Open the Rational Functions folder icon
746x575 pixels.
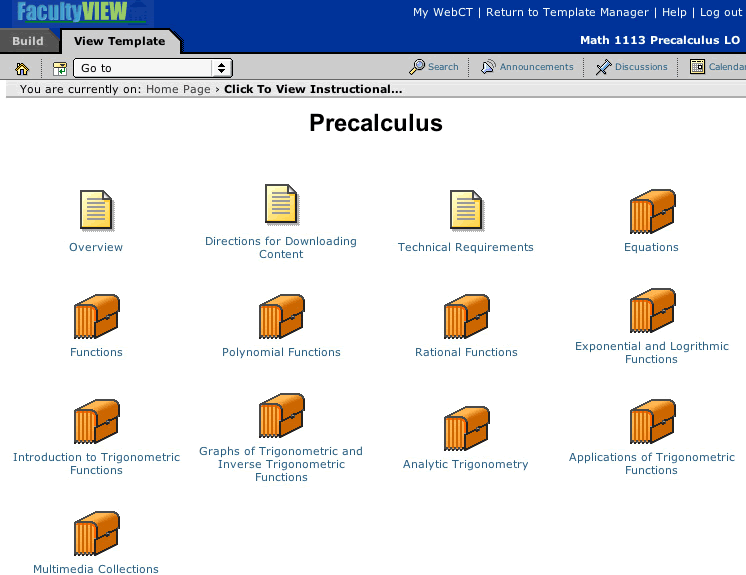point(467,316)
